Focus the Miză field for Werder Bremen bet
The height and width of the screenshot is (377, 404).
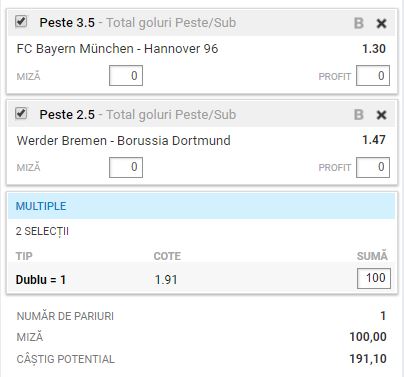coord(126,167)
